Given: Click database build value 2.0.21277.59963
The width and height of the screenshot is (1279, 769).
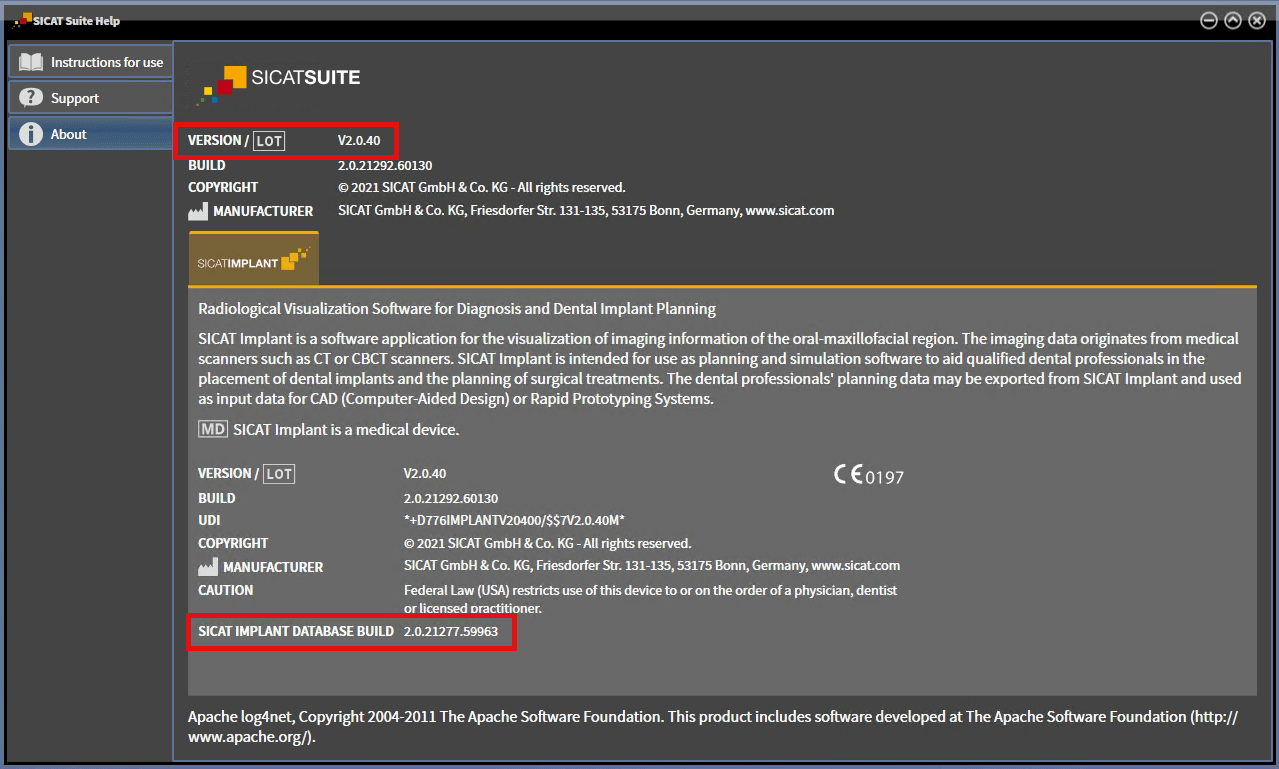Looking at the screenshot, I should click(451, 632).
